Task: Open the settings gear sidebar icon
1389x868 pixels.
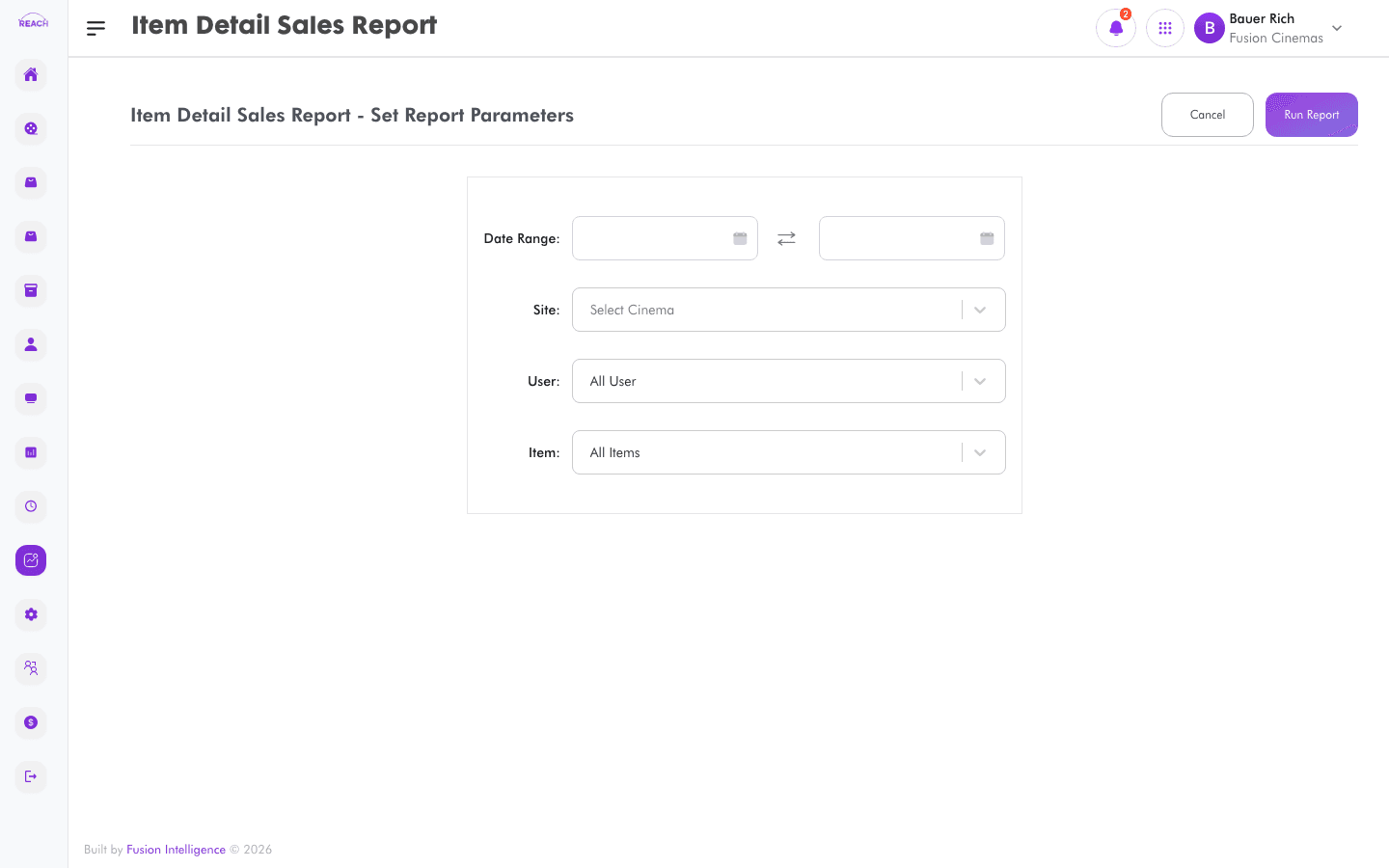Action: click(31, 614)
